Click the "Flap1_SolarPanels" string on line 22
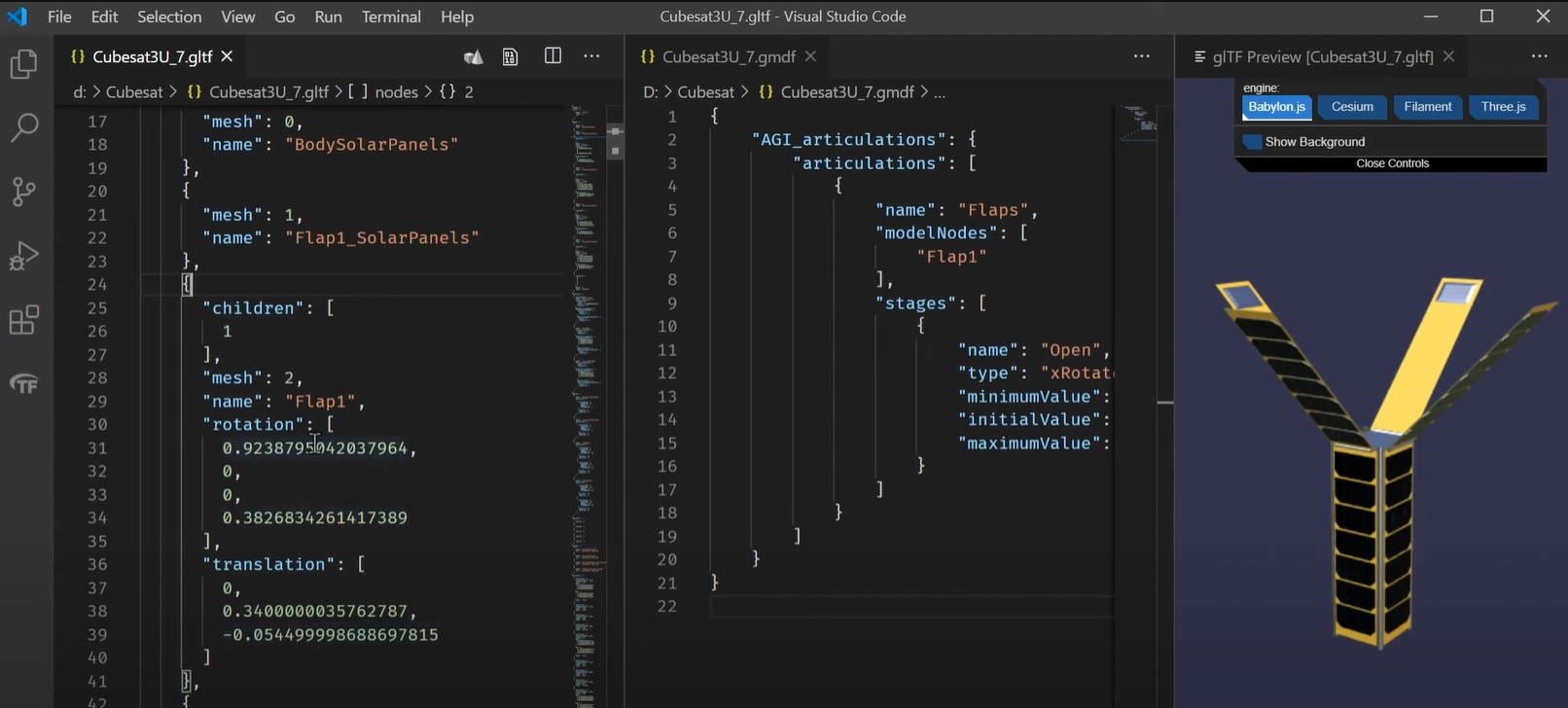Image resolution: width=1568 pixels, height=708 pixels. (381, 237)
